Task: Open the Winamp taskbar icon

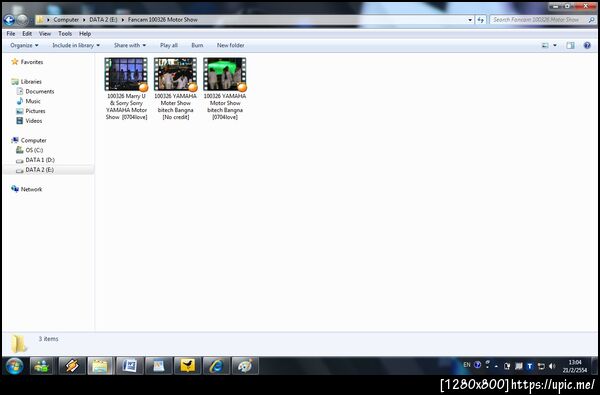Action: (72, 366)
